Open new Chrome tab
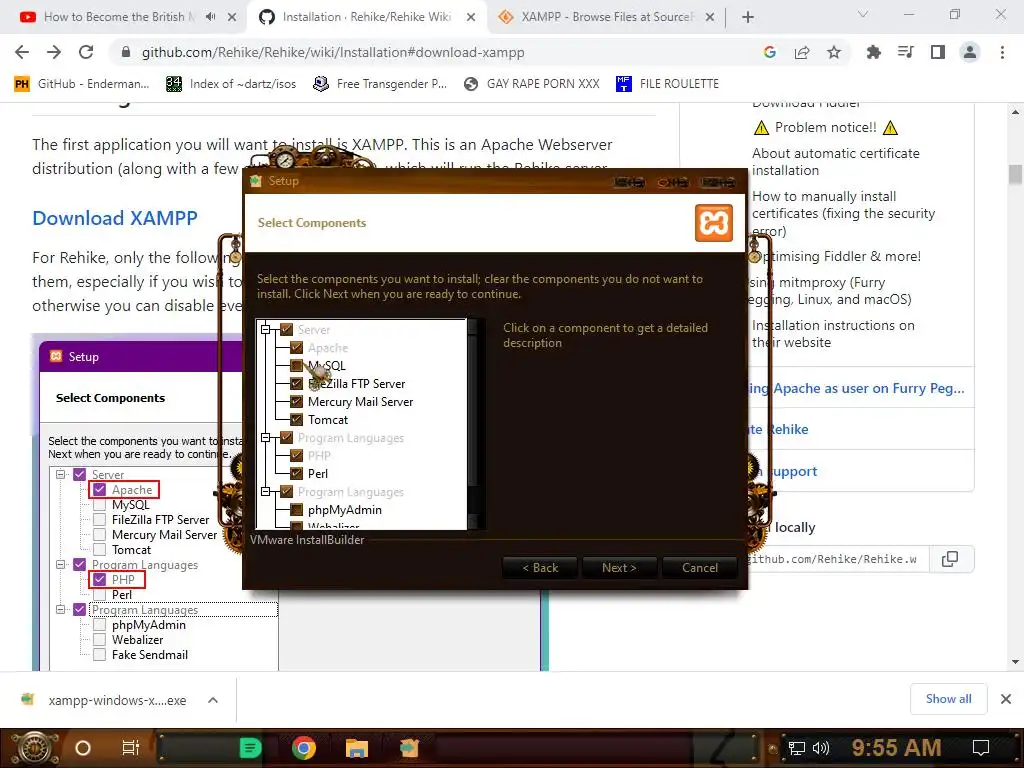 point(748,17)
